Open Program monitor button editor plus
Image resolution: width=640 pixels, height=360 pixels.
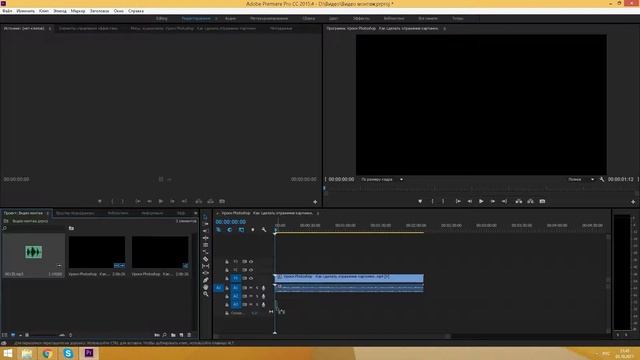(x=633, y=202)
